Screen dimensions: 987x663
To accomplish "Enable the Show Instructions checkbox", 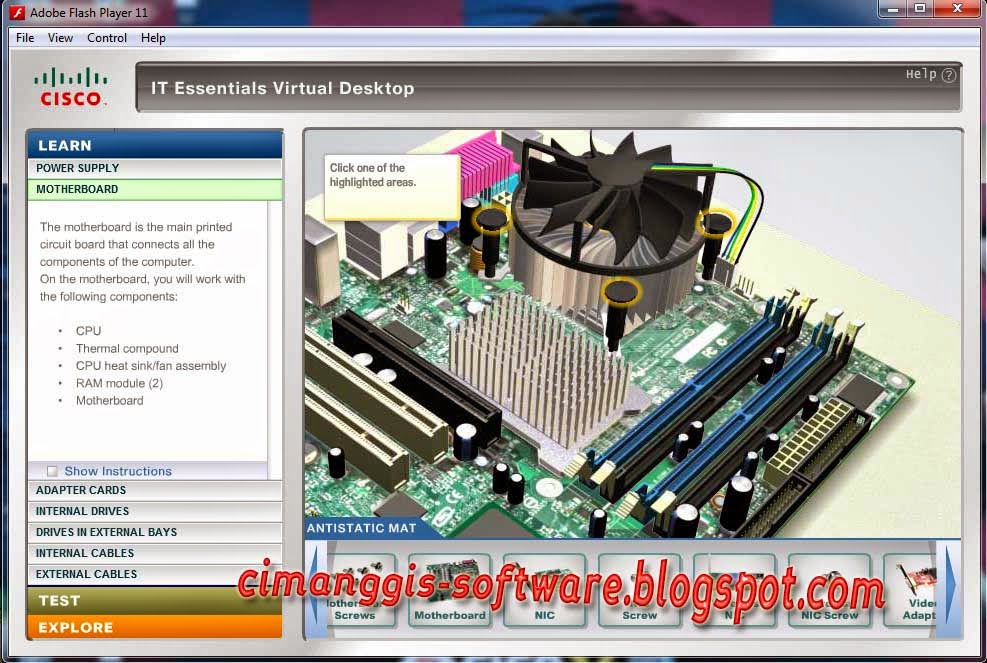I will click(52, 470).
